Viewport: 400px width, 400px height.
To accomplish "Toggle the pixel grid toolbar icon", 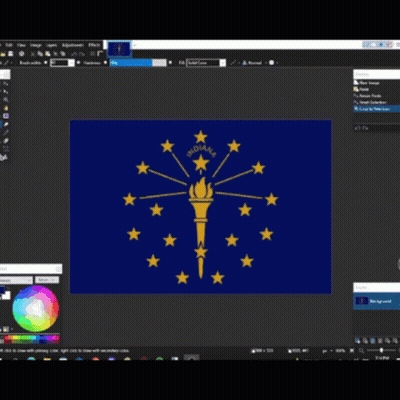I will tap(92, 54).
